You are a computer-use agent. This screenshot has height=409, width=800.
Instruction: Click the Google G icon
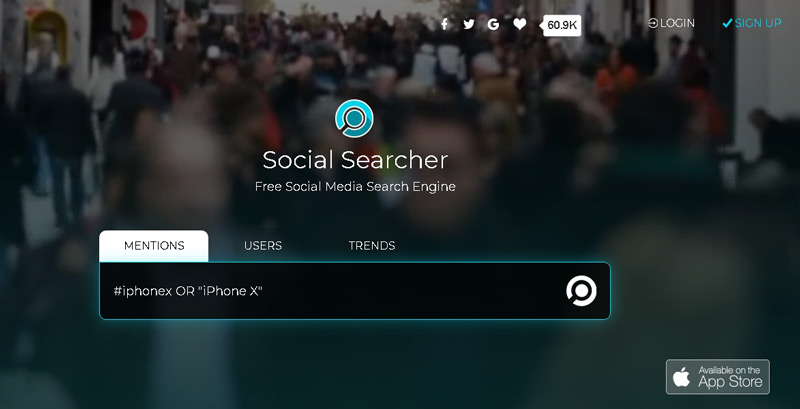[493, 24]
